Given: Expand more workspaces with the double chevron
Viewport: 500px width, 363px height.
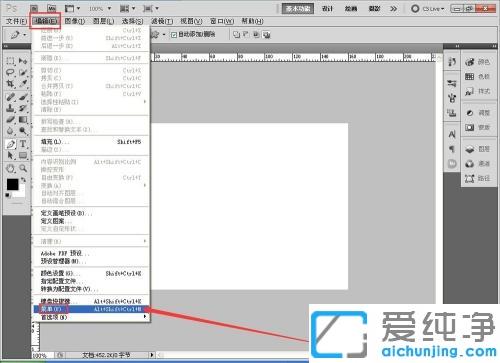Looking at the screenshot, I should [x=394, y=9].
